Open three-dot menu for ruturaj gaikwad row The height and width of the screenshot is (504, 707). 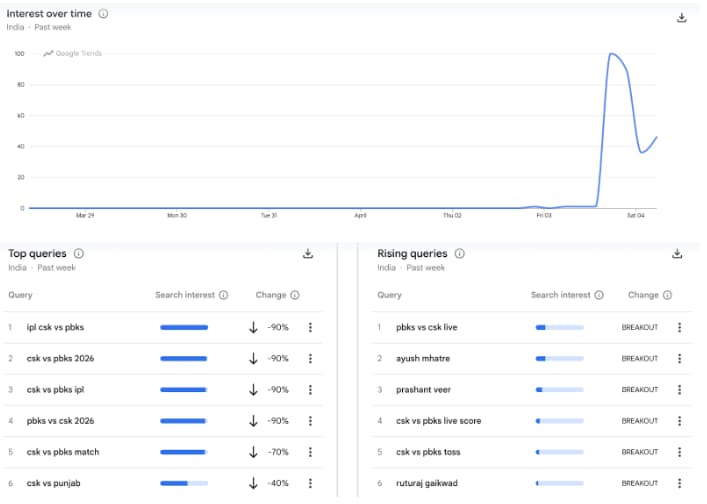pos(680,483)
